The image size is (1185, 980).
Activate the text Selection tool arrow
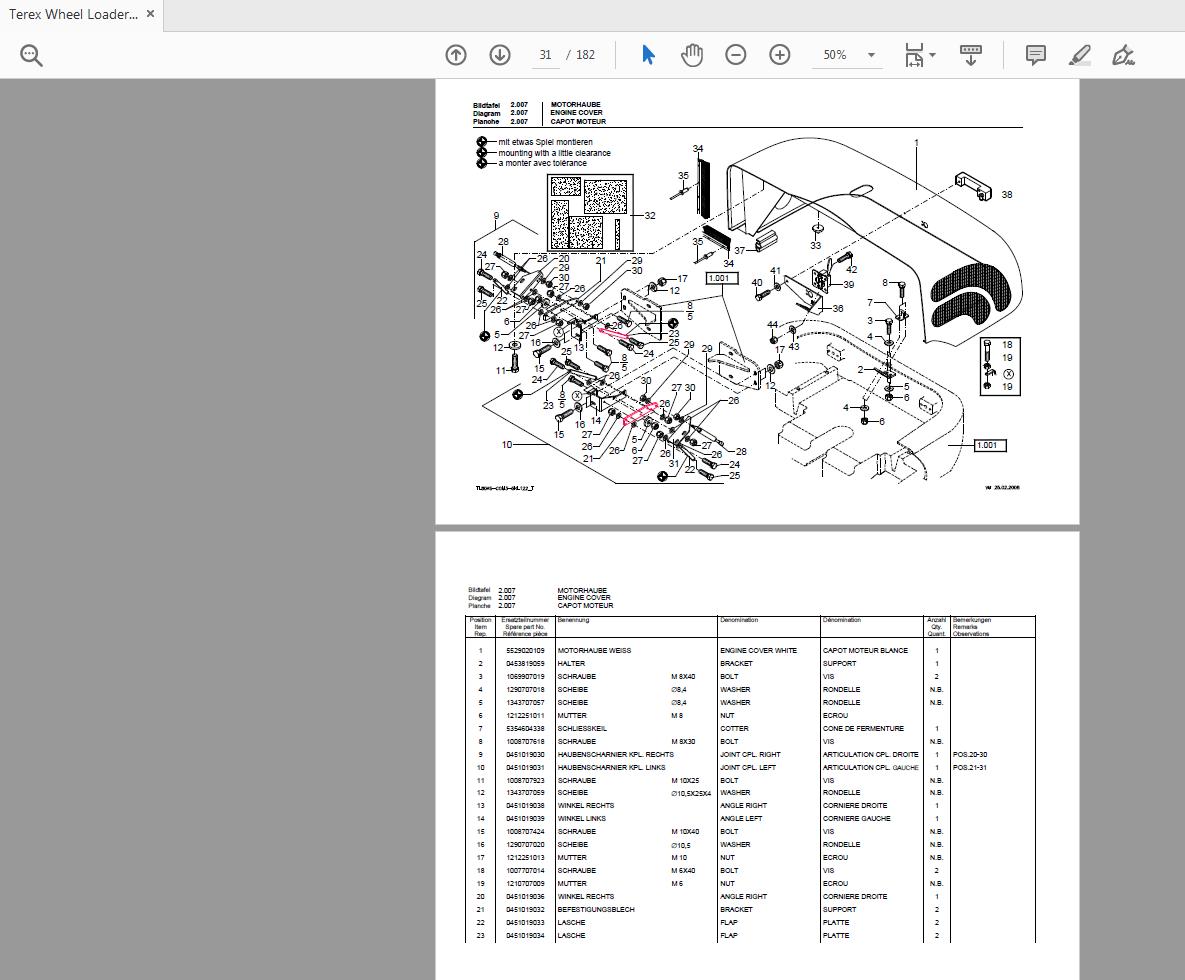coord(648,55)
